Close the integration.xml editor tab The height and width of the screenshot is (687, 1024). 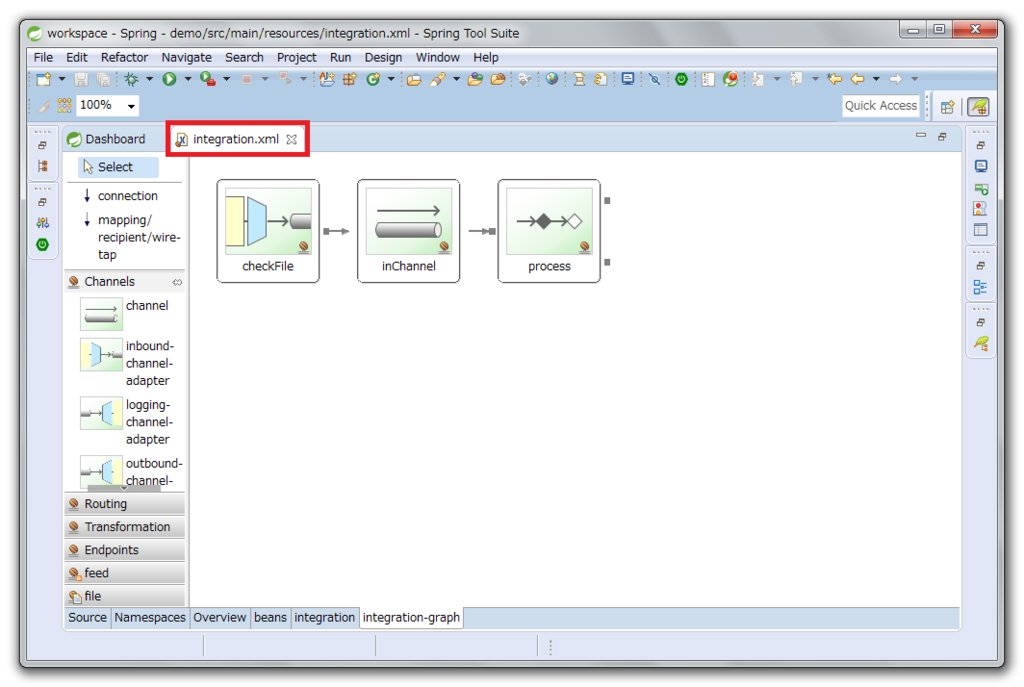pyautogui.click(x=292, y=139)
